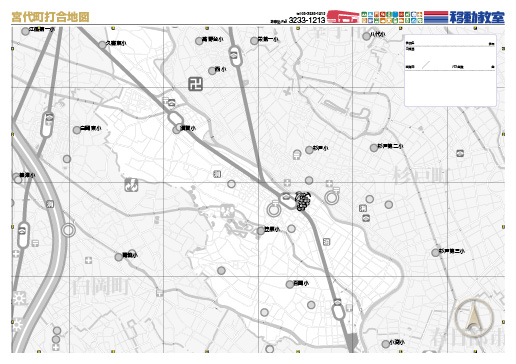This screenshot has height=364, width=516.
Task: Click the black scribbled marker at map center
Action: point(303,201)
